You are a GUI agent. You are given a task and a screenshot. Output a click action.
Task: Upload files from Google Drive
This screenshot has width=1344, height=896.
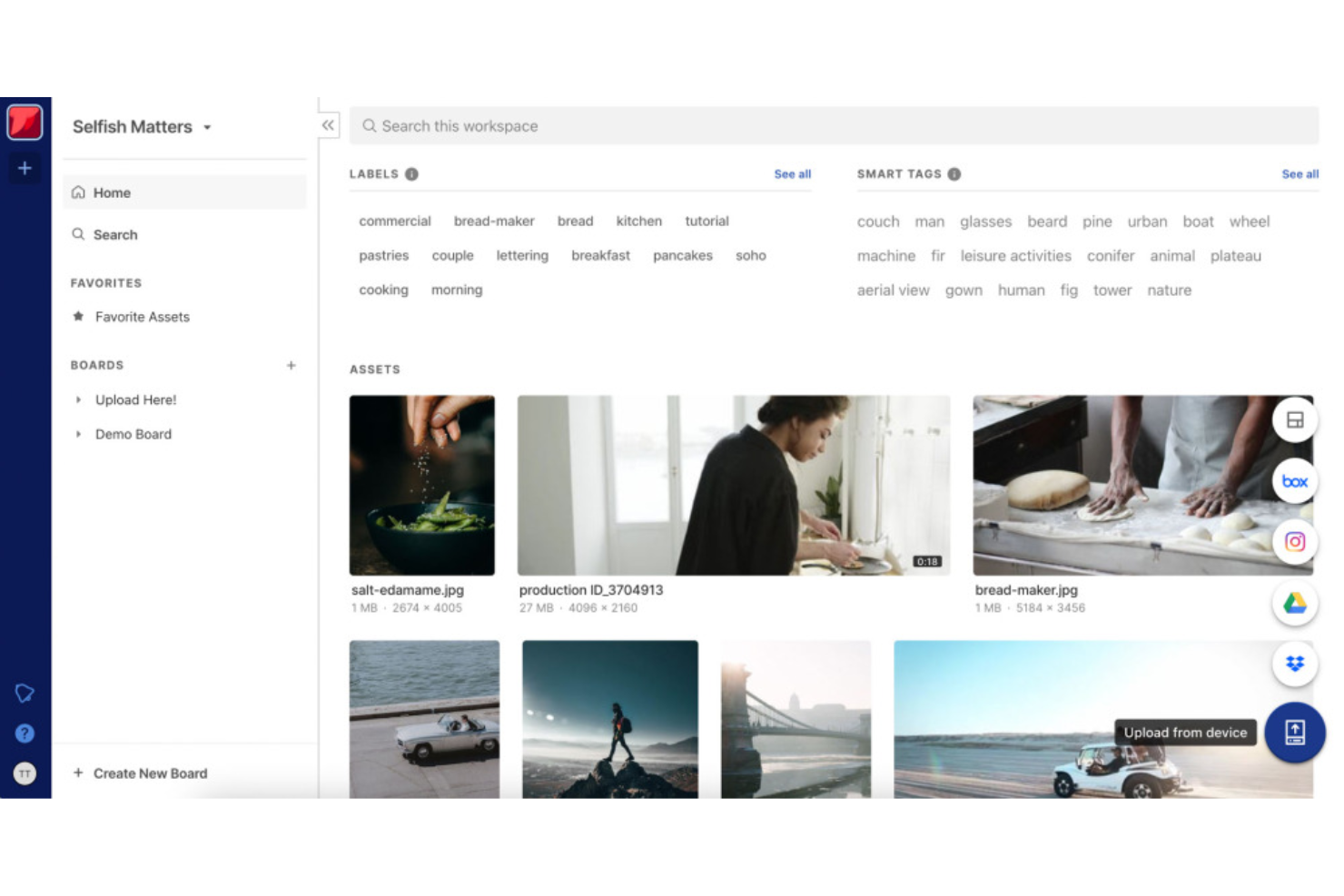(x=1293, y=603)
